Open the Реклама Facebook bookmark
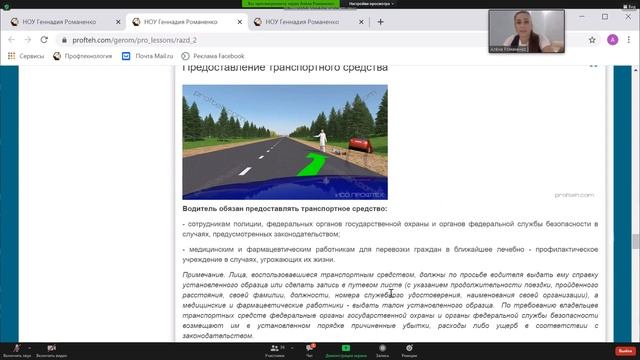The width and height of the screenshot is (640, 360). (x=213, y=56)
